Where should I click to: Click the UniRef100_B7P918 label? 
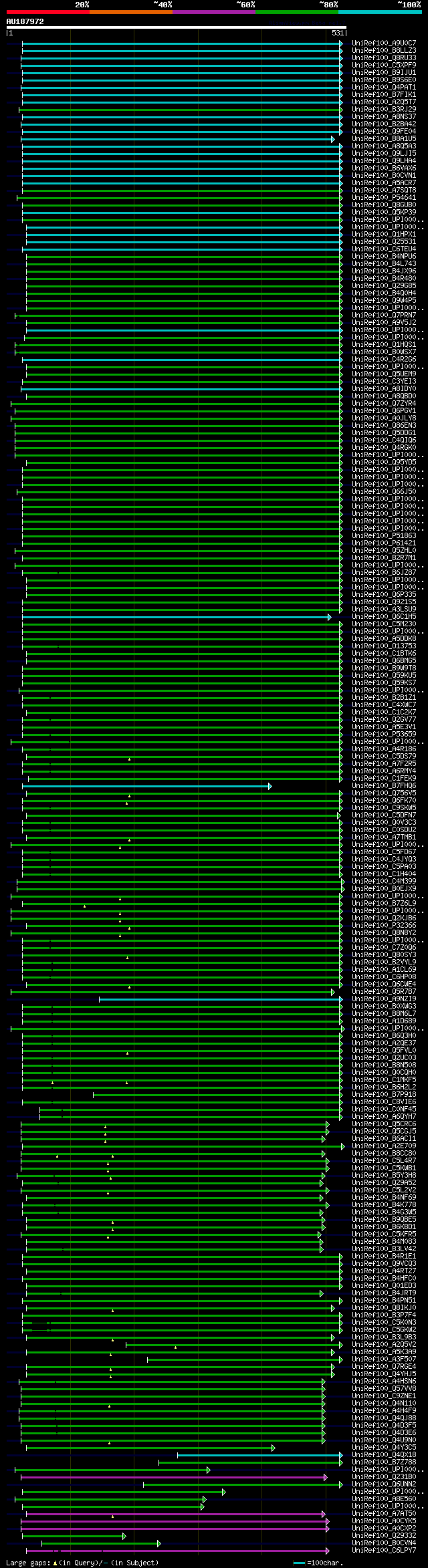tap(384, 1095)
